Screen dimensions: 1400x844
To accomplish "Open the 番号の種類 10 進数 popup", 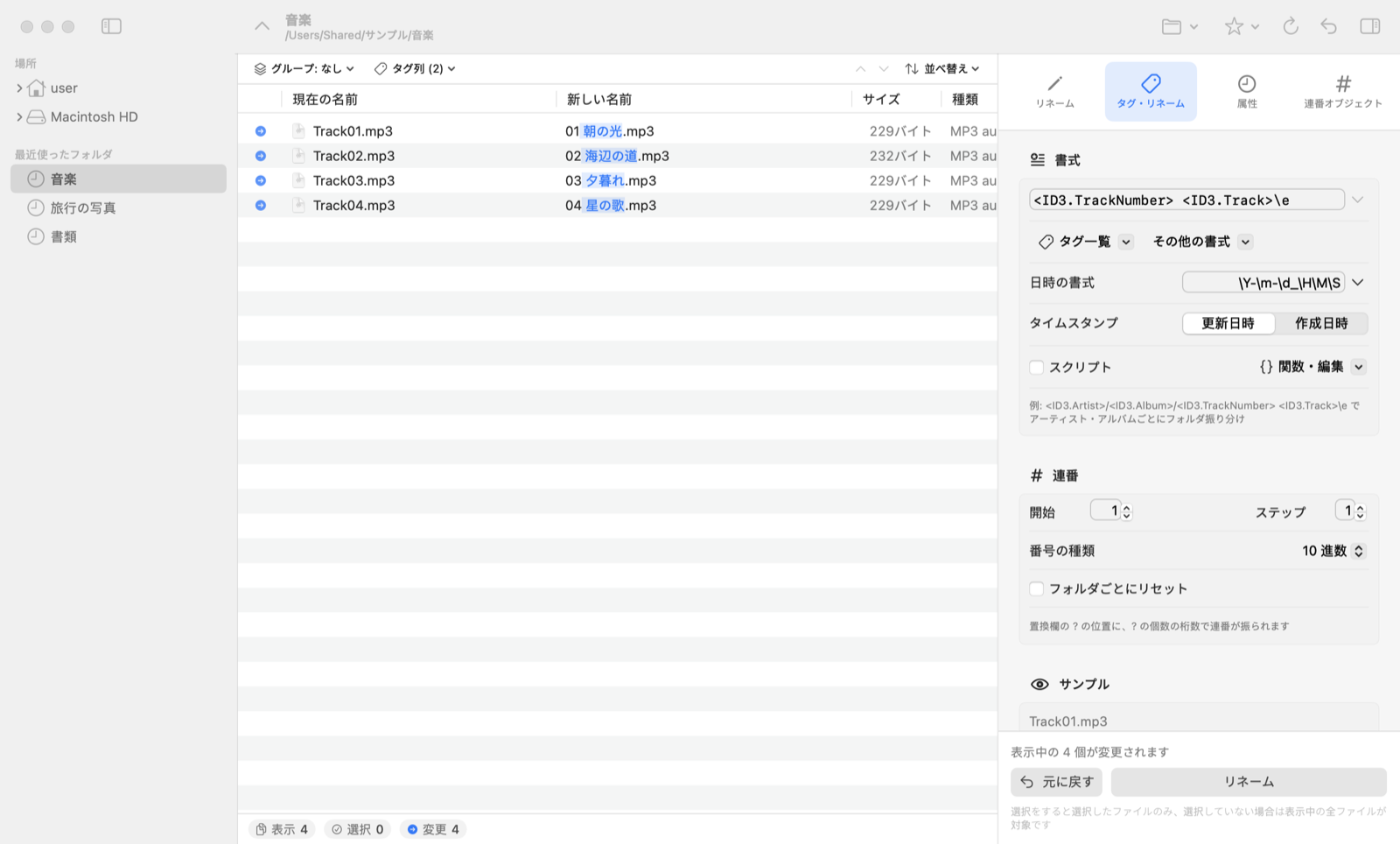I will (1333, 551).
